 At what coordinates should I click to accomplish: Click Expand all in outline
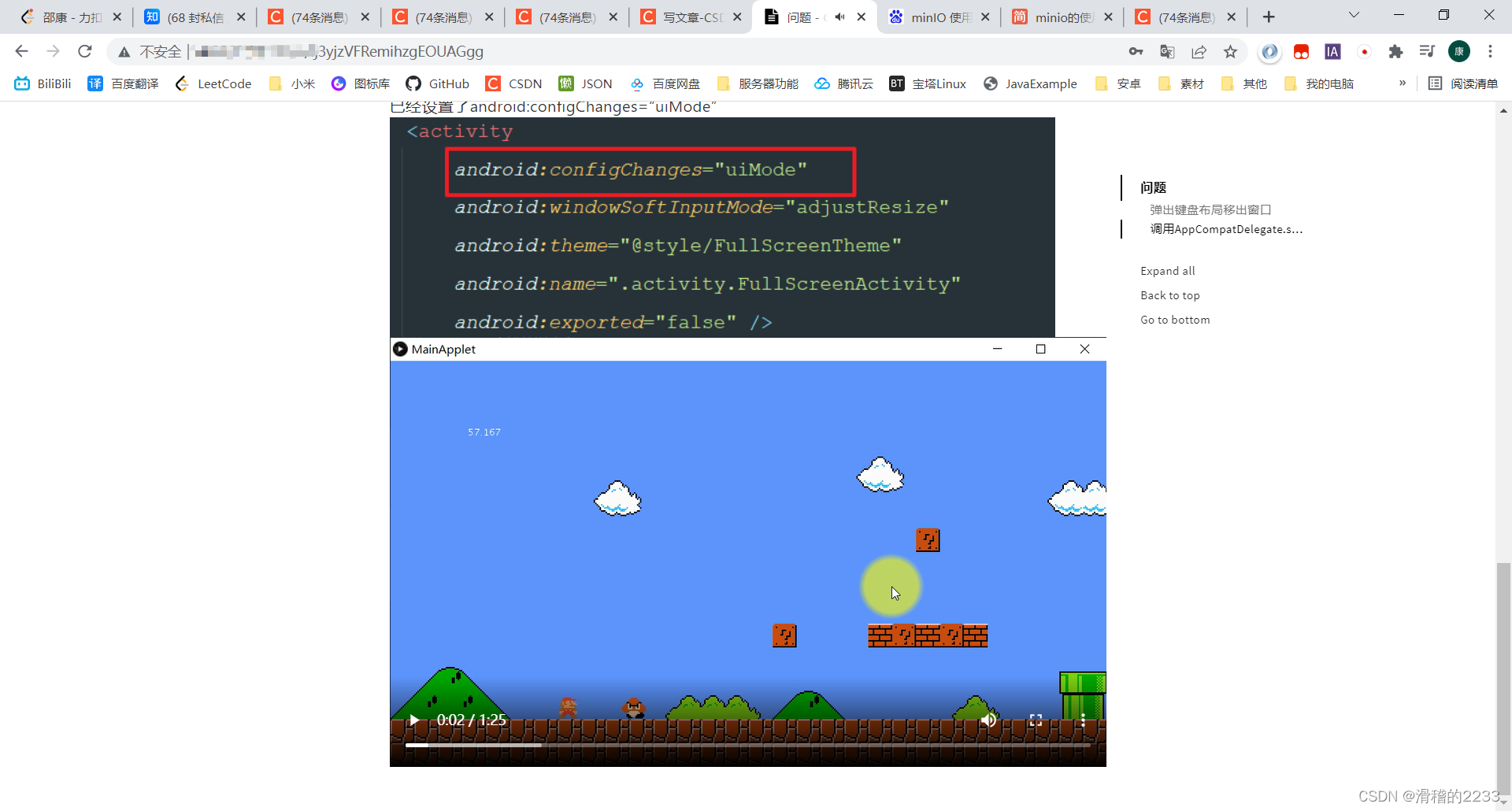[x=1167, y=271]
